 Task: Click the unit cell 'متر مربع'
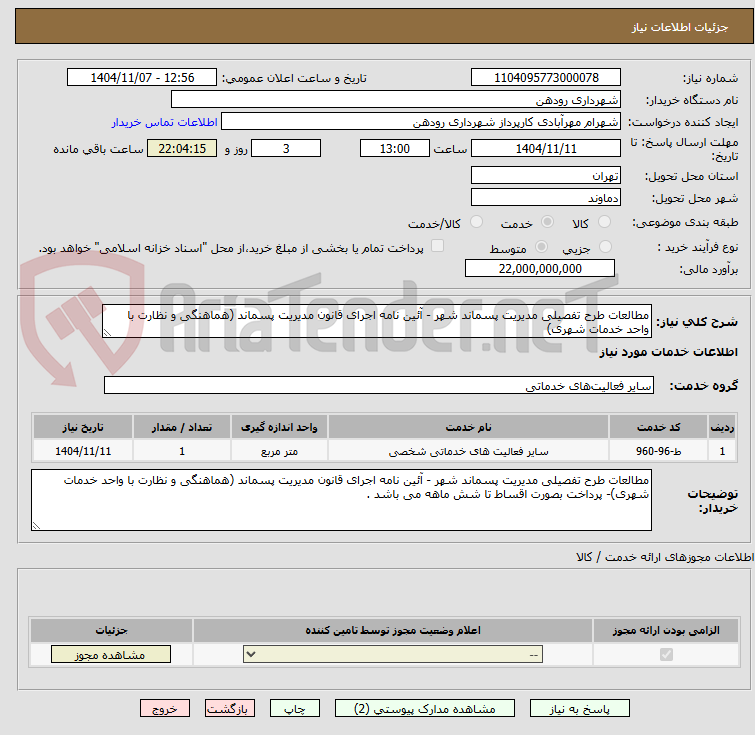[279, 451]
